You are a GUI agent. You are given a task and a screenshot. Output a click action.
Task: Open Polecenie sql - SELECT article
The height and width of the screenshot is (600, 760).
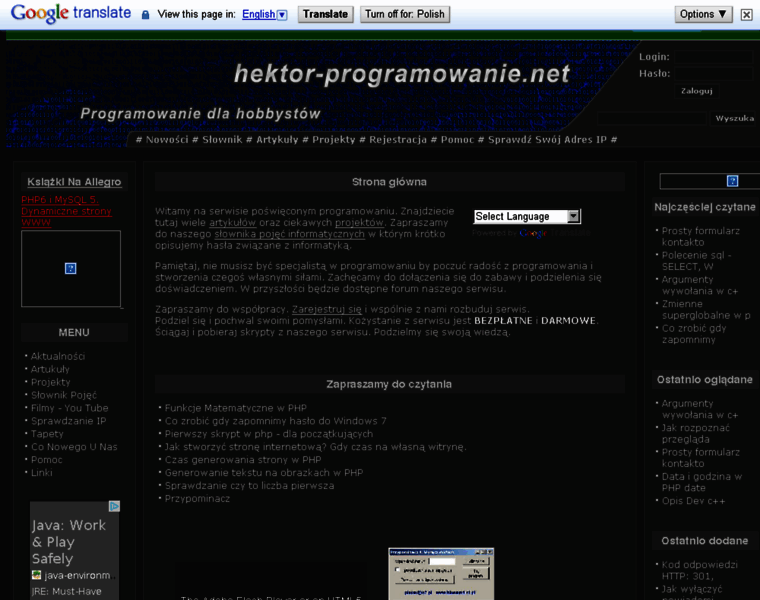click(x=697, y=261)
